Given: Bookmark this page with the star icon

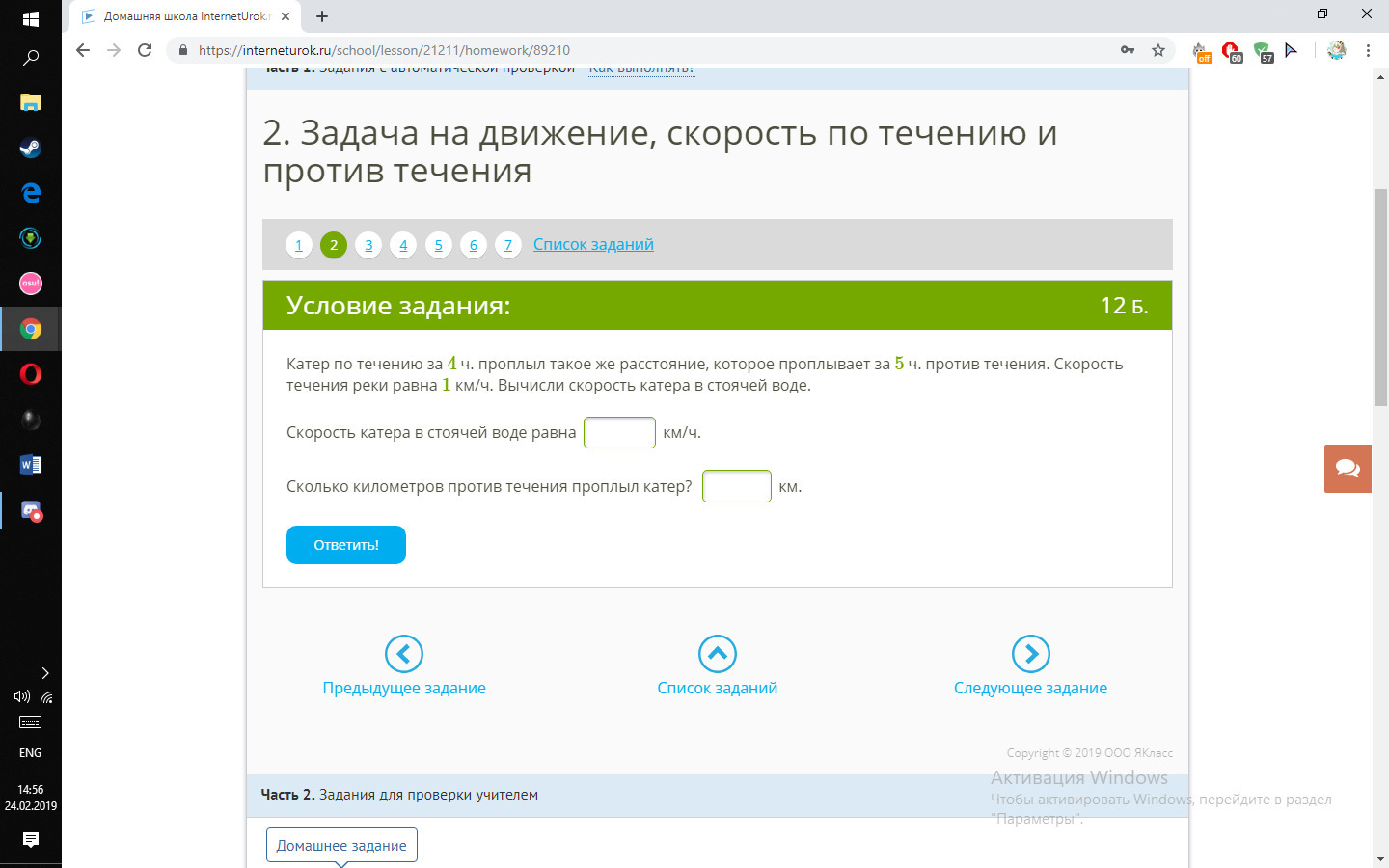Looking at the screenshot, I should point(1158,50).
